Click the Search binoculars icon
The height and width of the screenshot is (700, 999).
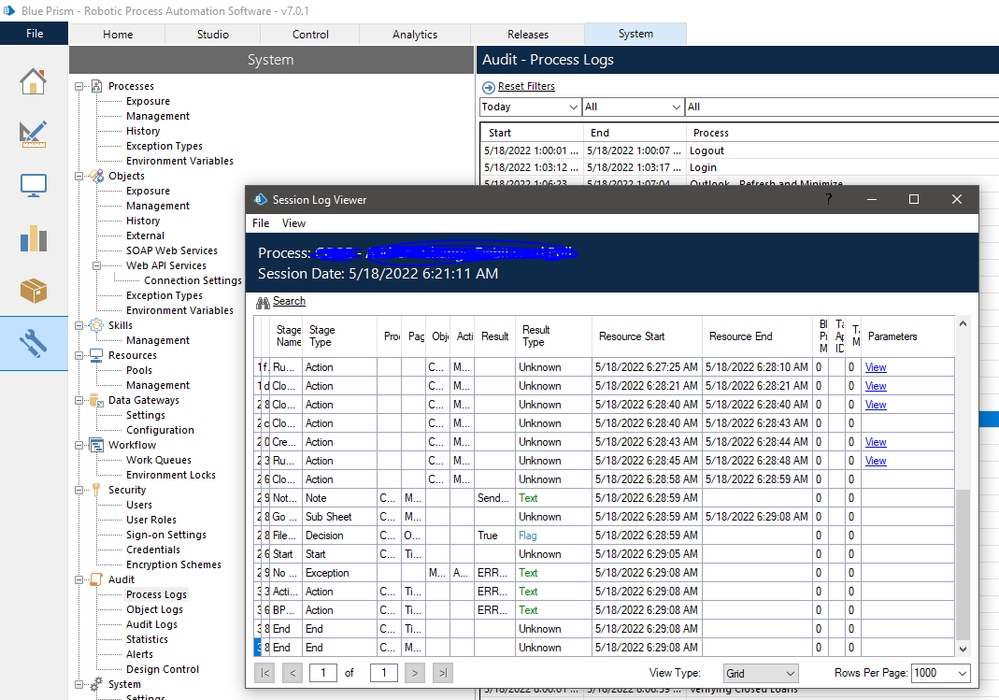coord(262,303)
